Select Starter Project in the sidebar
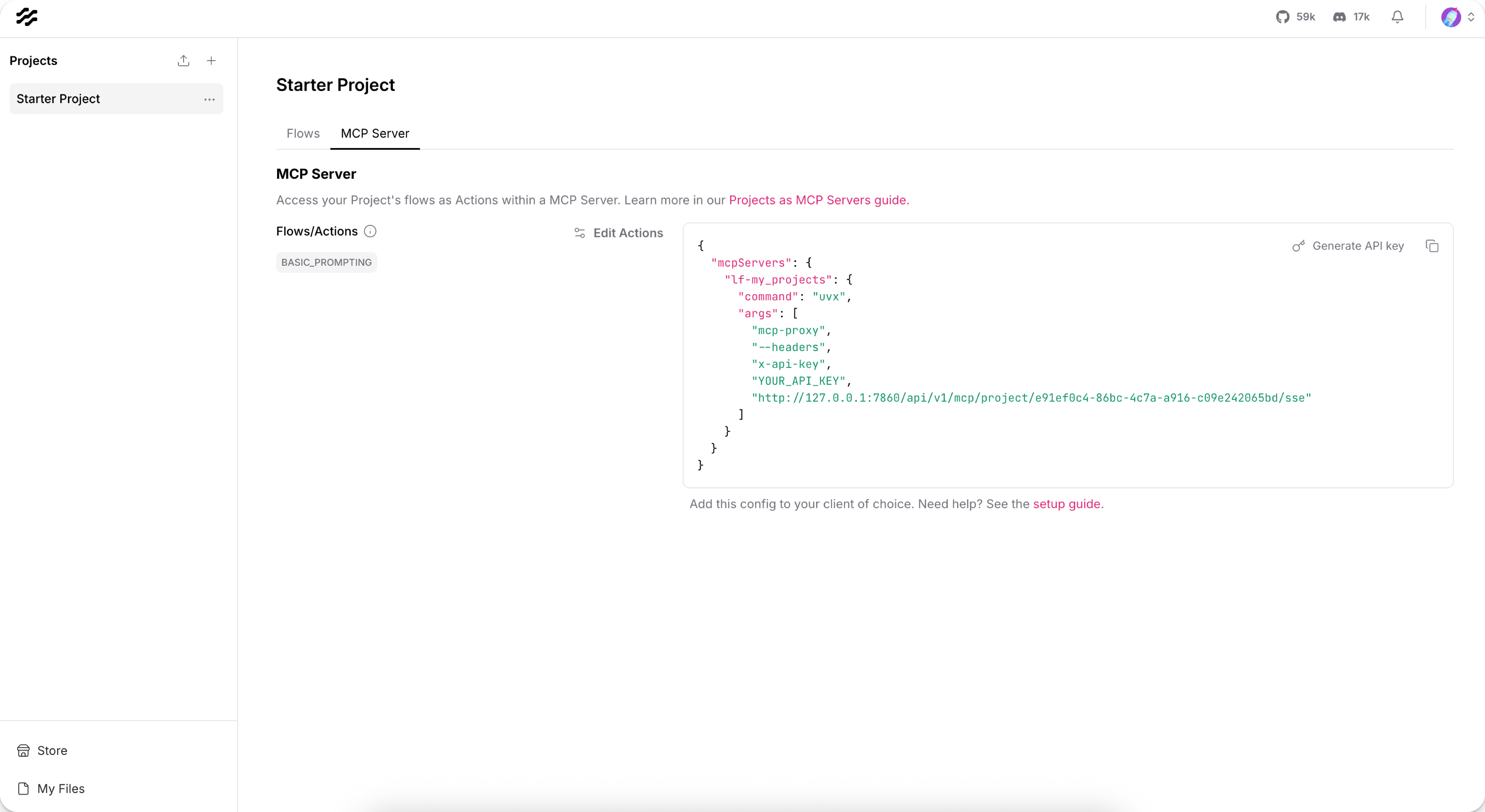The image size is (1485, 812). coord(58,99)
